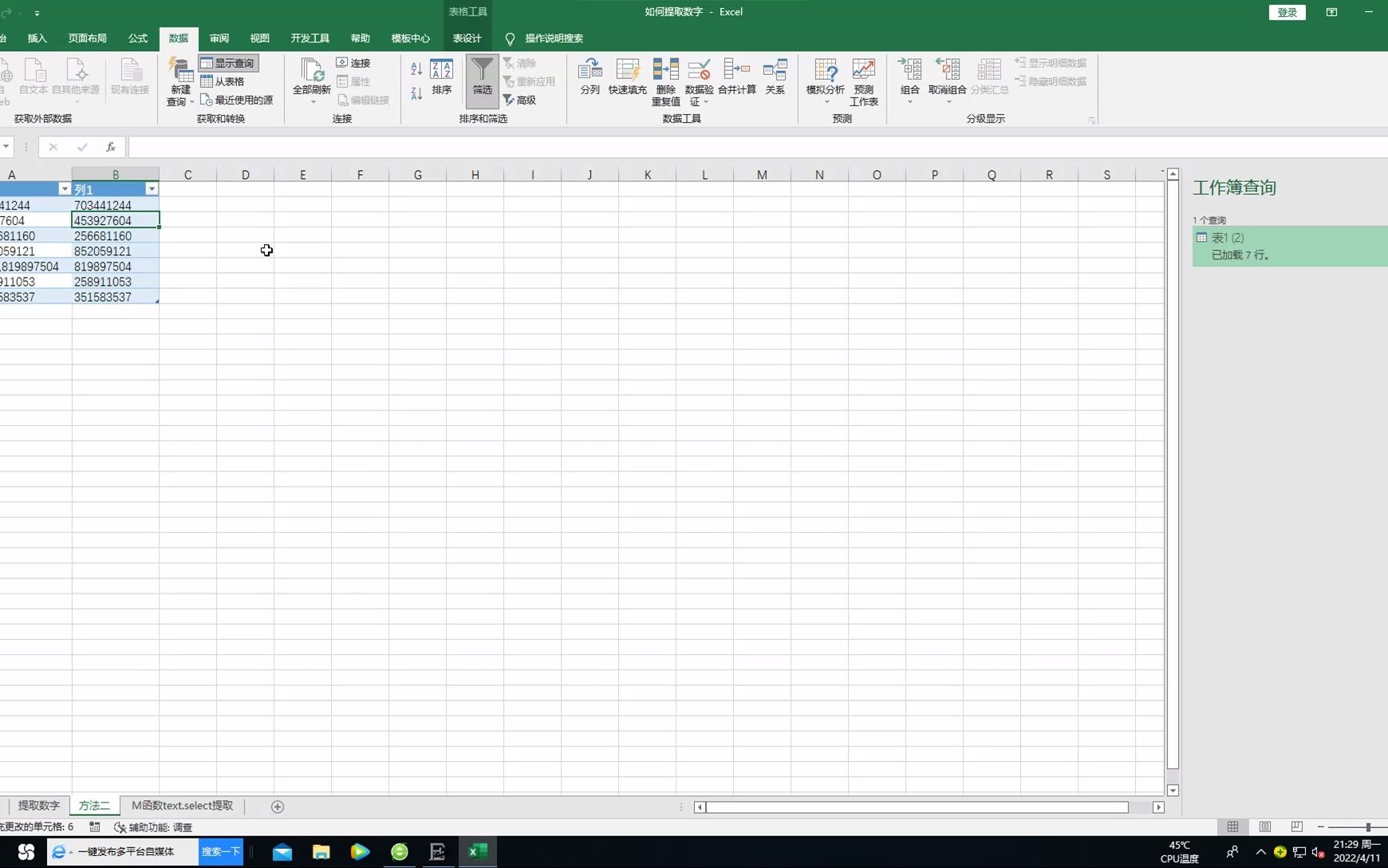Click Refresh All (全部刷新) icon
The image size is (1388, 868).
pyautogui.click(x=312, y=70)
